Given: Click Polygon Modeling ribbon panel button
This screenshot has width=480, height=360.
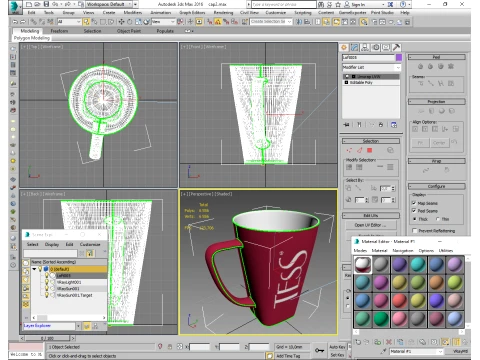Looking at the screenshot, I should (32, 38).
